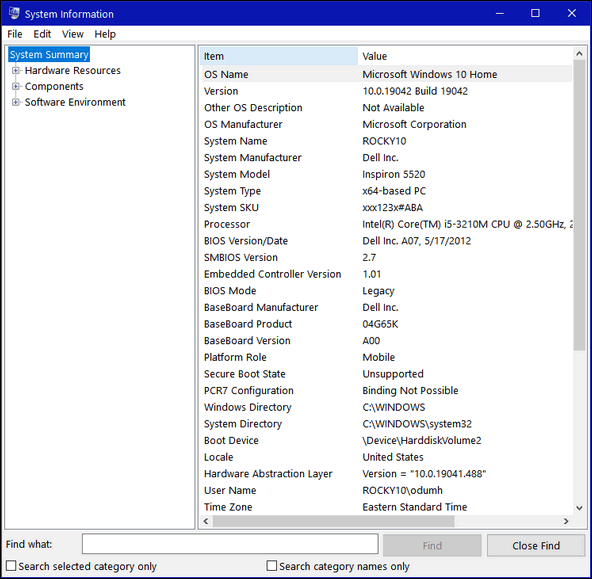Click the Item column header

[x=279, y=56]
